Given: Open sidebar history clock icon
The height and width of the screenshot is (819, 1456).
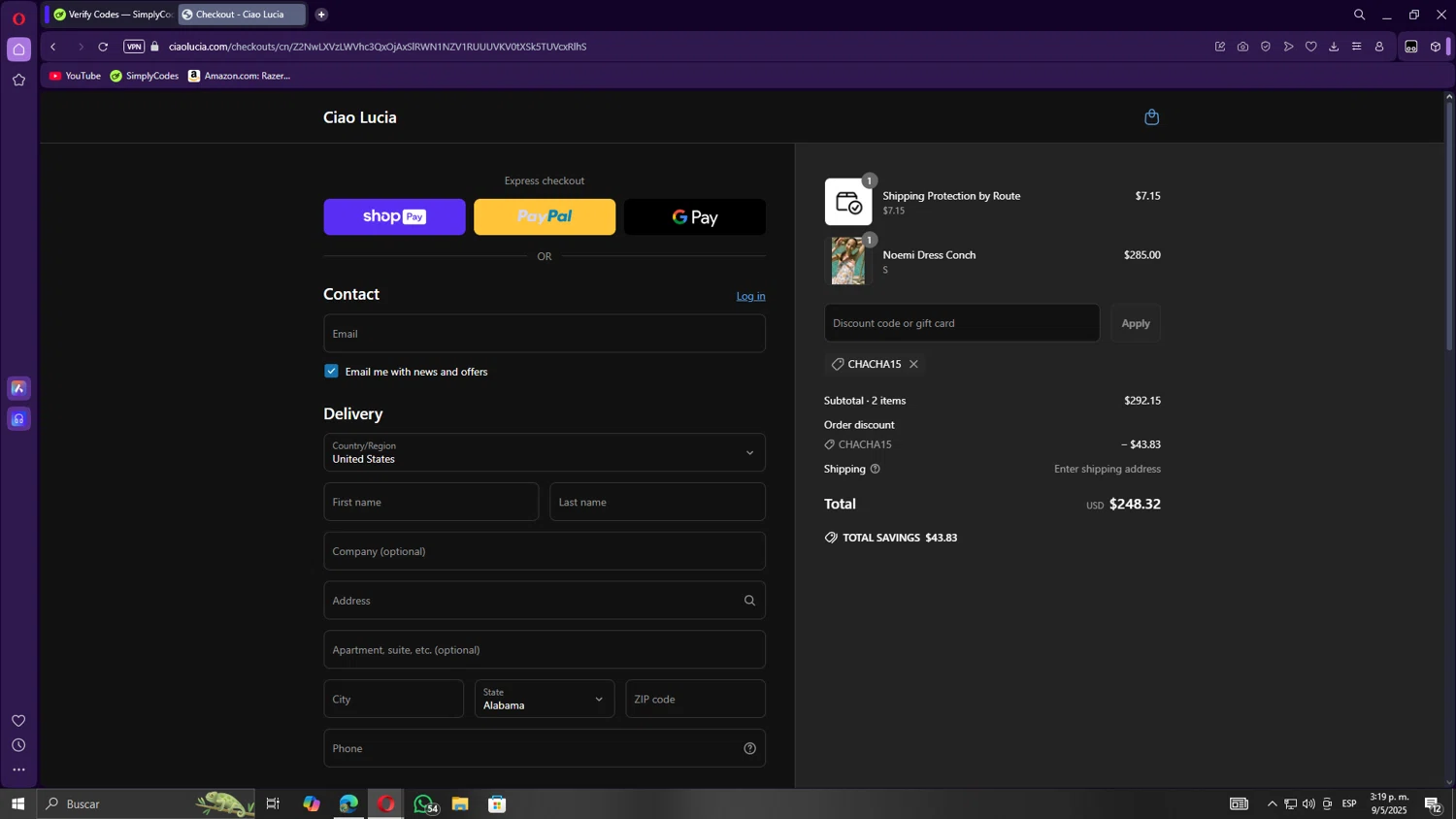Looking at the screenshot, I should (x=18, y=745).
